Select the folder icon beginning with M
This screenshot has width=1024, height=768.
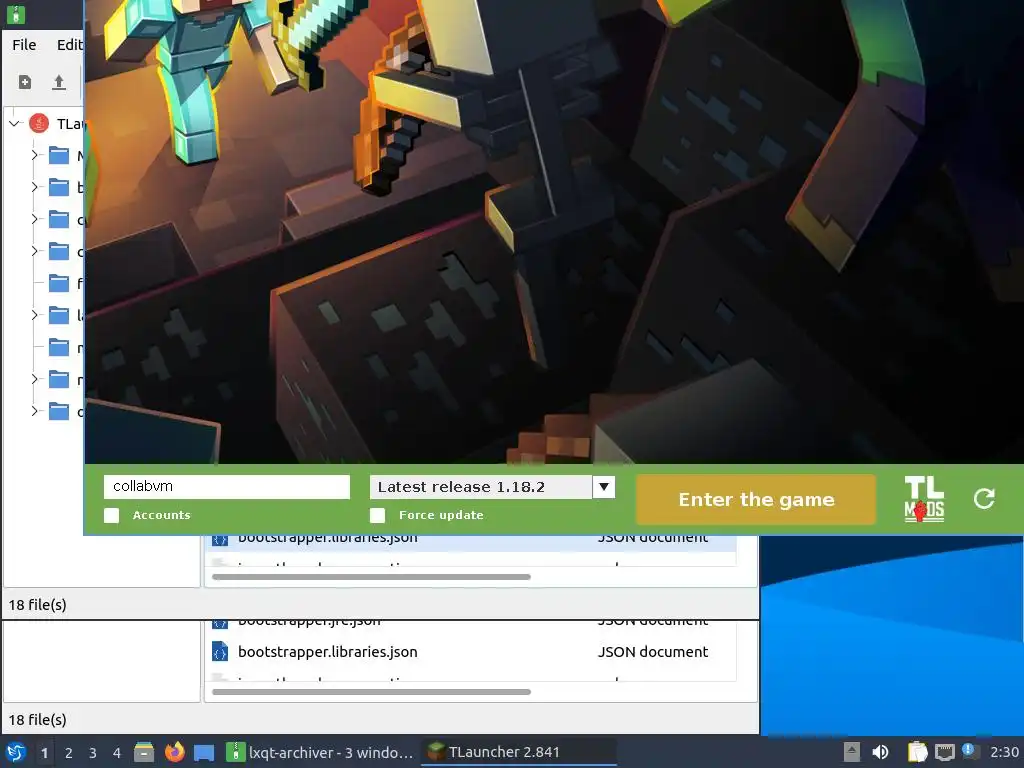coord(59,155)
